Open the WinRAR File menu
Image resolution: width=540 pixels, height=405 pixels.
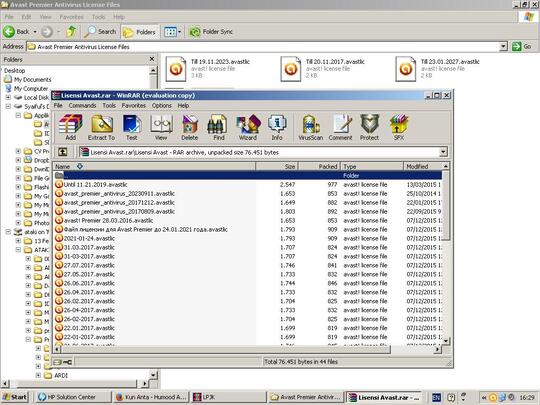58,105
